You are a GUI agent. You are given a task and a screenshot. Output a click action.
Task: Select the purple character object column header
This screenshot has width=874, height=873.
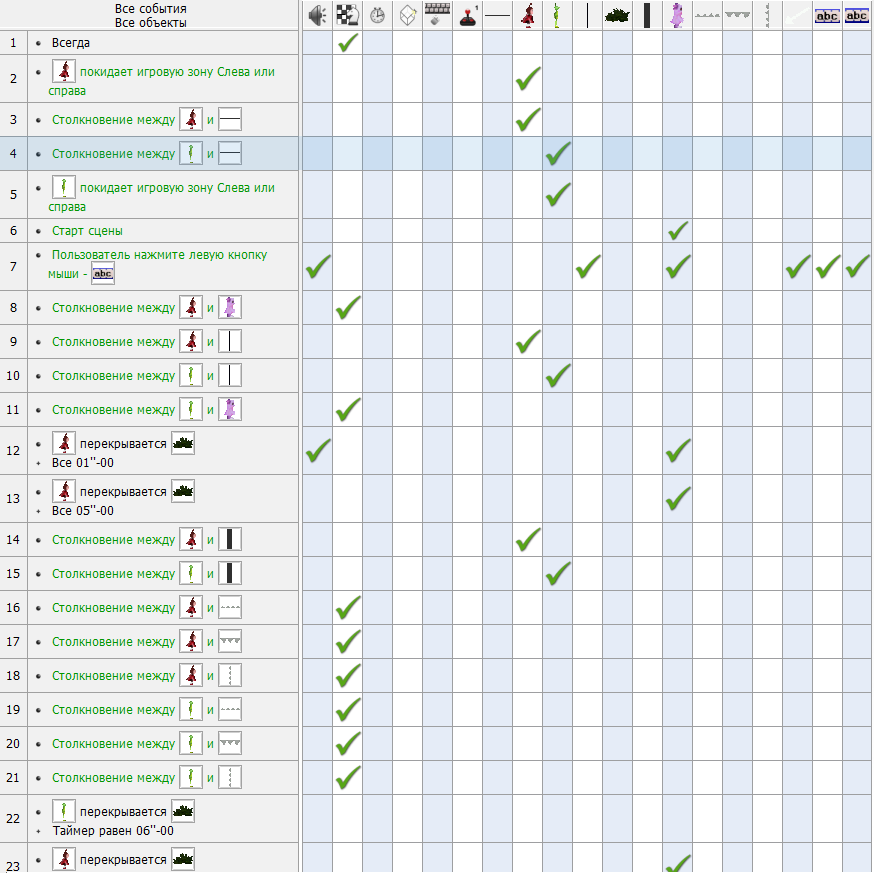point(677,15)
